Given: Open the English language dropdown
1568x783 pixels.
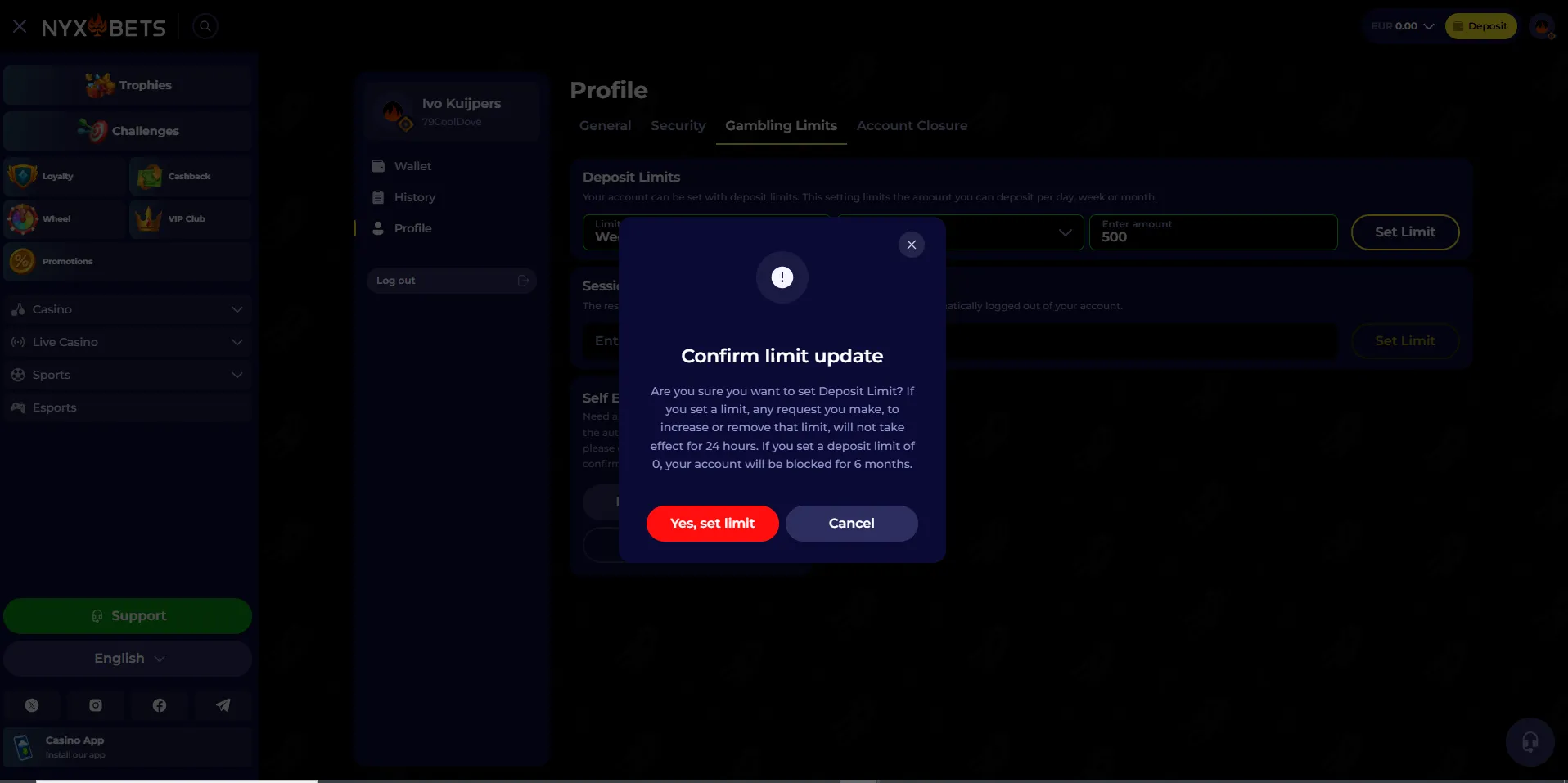Looking at the screenshot, I should (x=128, y=659).
